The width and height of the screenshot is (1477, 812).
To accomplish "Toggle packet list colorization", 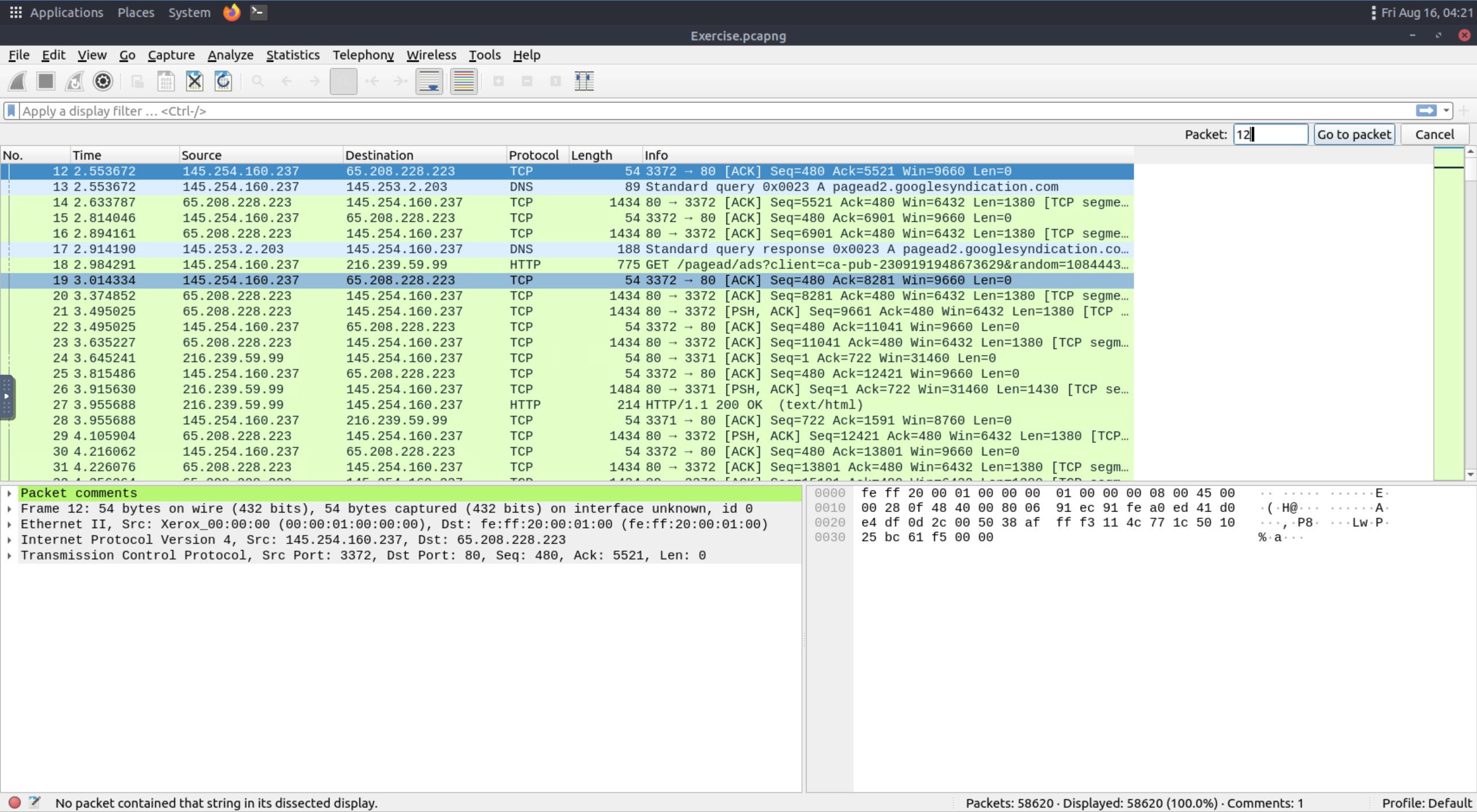I will (x=463, y=81).
